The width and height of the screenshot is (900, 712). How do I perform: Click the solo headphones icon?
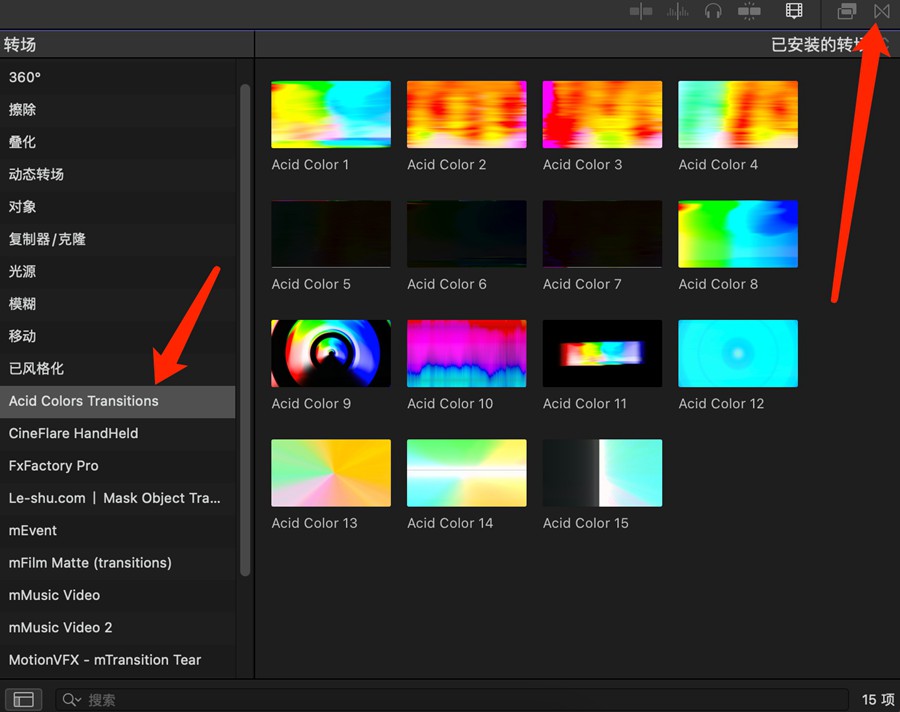(x=713, y=11)
